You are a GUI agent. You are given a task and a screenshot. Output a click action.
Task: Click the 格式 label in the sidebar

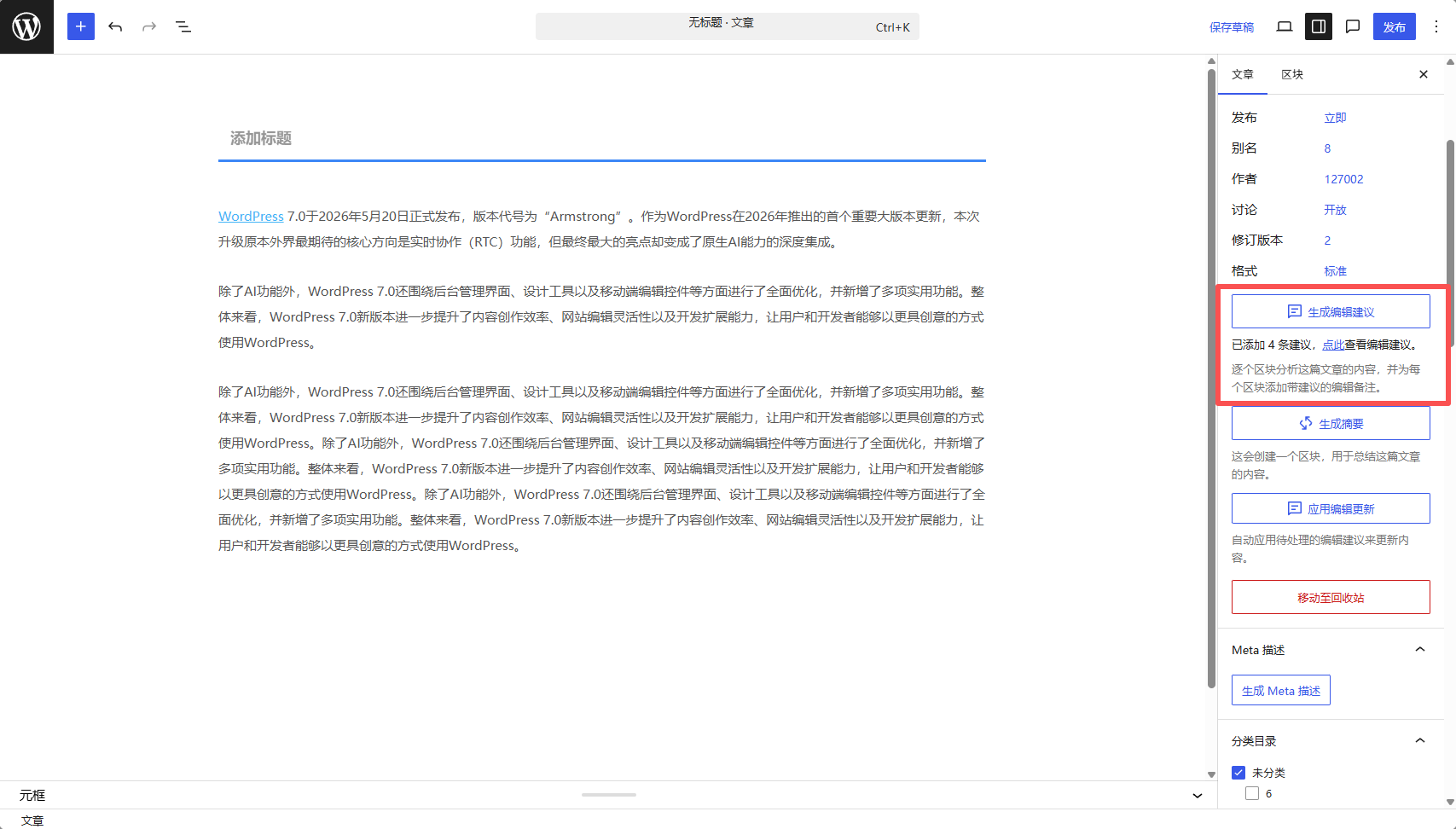1244,271
